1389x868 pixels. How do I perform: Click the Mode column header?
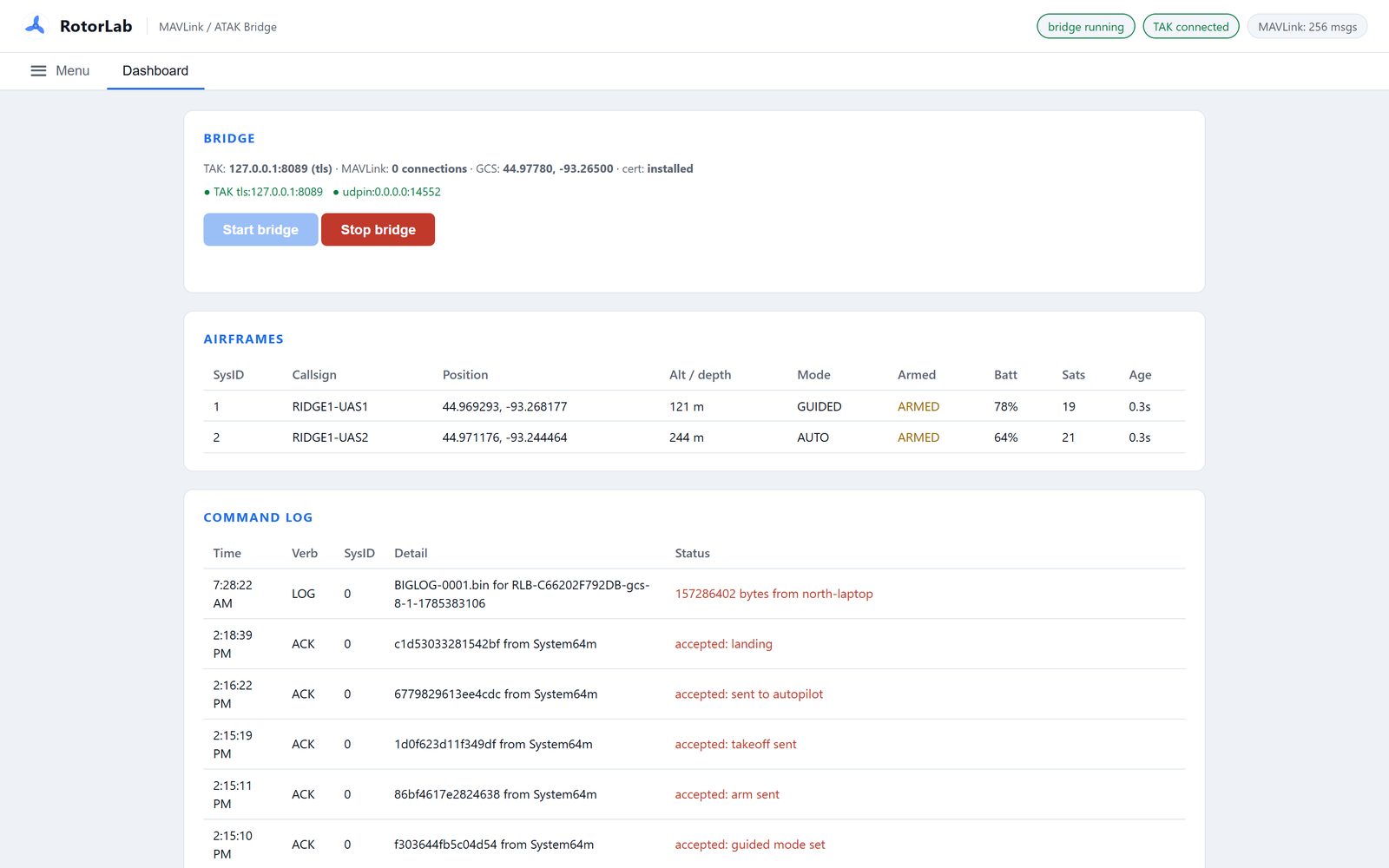[813, 375]
